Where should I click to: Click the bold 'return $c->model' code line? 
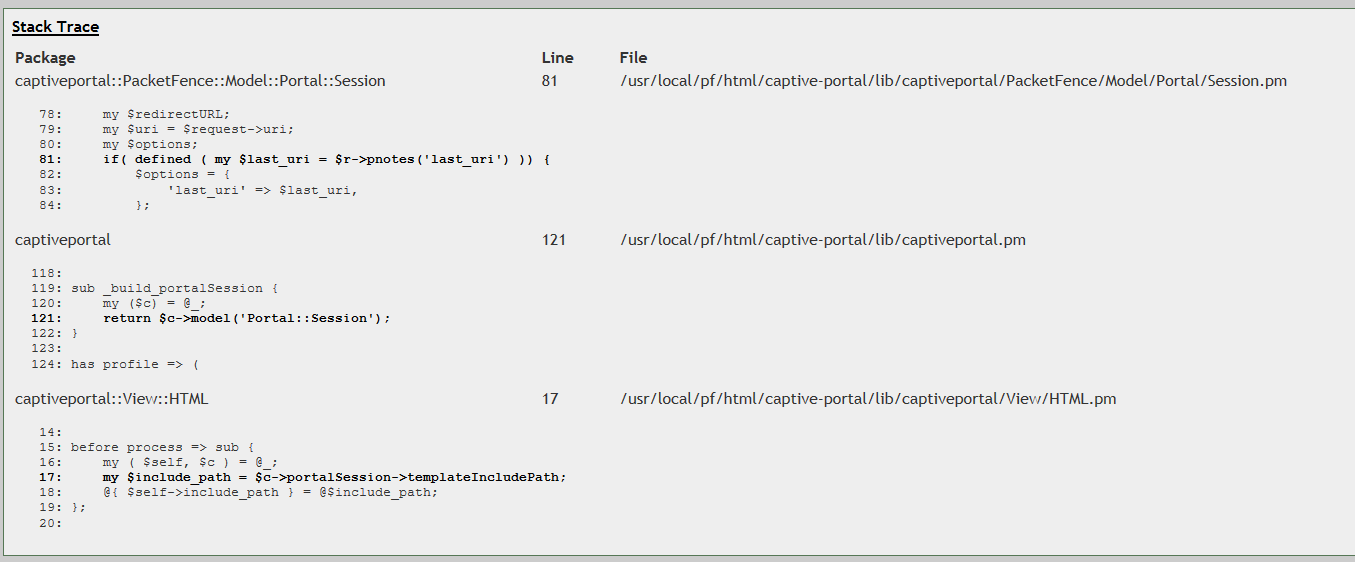pyautogui.click(x=246, y=318)
